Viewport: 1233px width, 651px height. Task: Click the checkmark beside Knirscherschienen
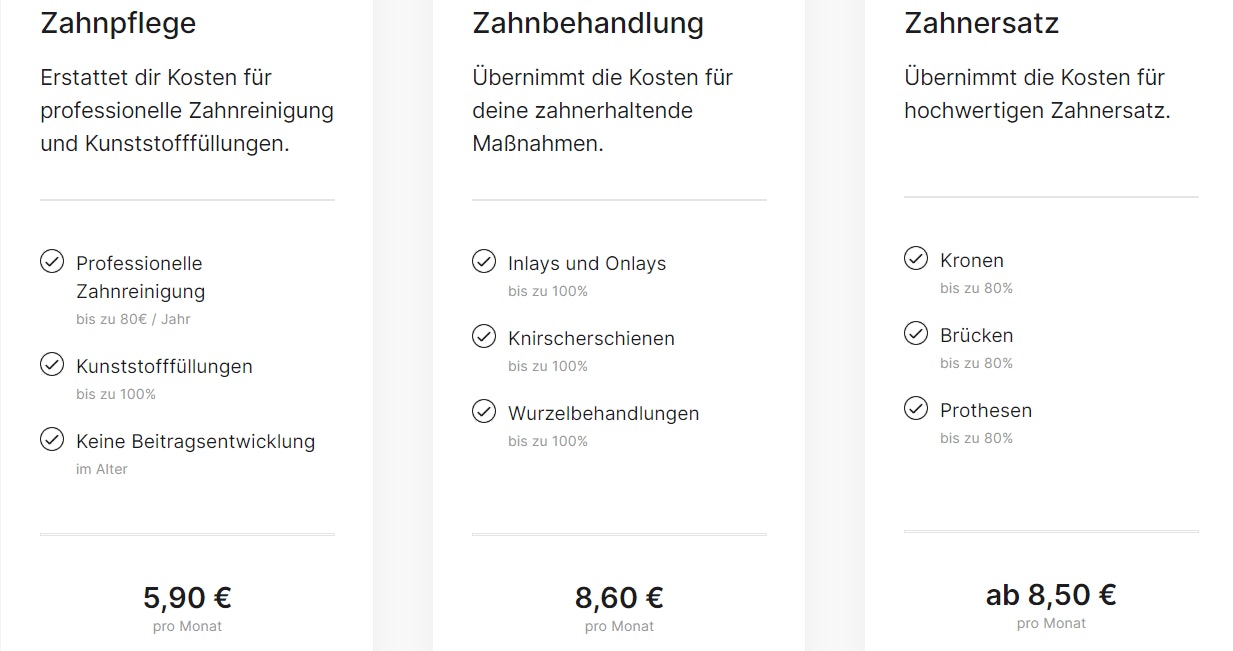coord(484,337)
